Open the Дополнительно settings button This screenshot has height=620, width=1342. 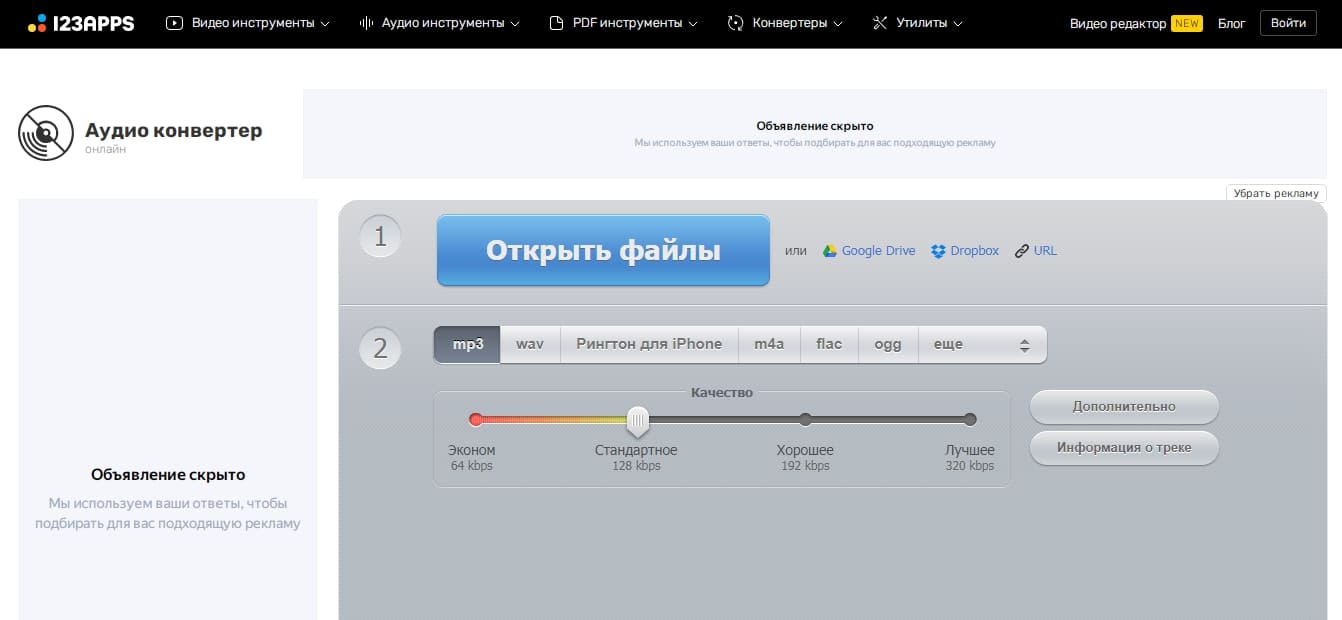(1123, 407)
